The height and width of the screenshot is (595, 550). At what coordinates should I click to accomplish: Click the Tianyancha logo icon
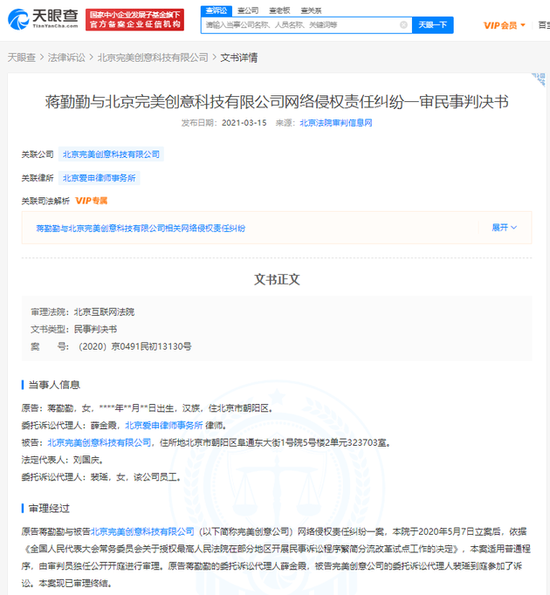tap(19, 19)
